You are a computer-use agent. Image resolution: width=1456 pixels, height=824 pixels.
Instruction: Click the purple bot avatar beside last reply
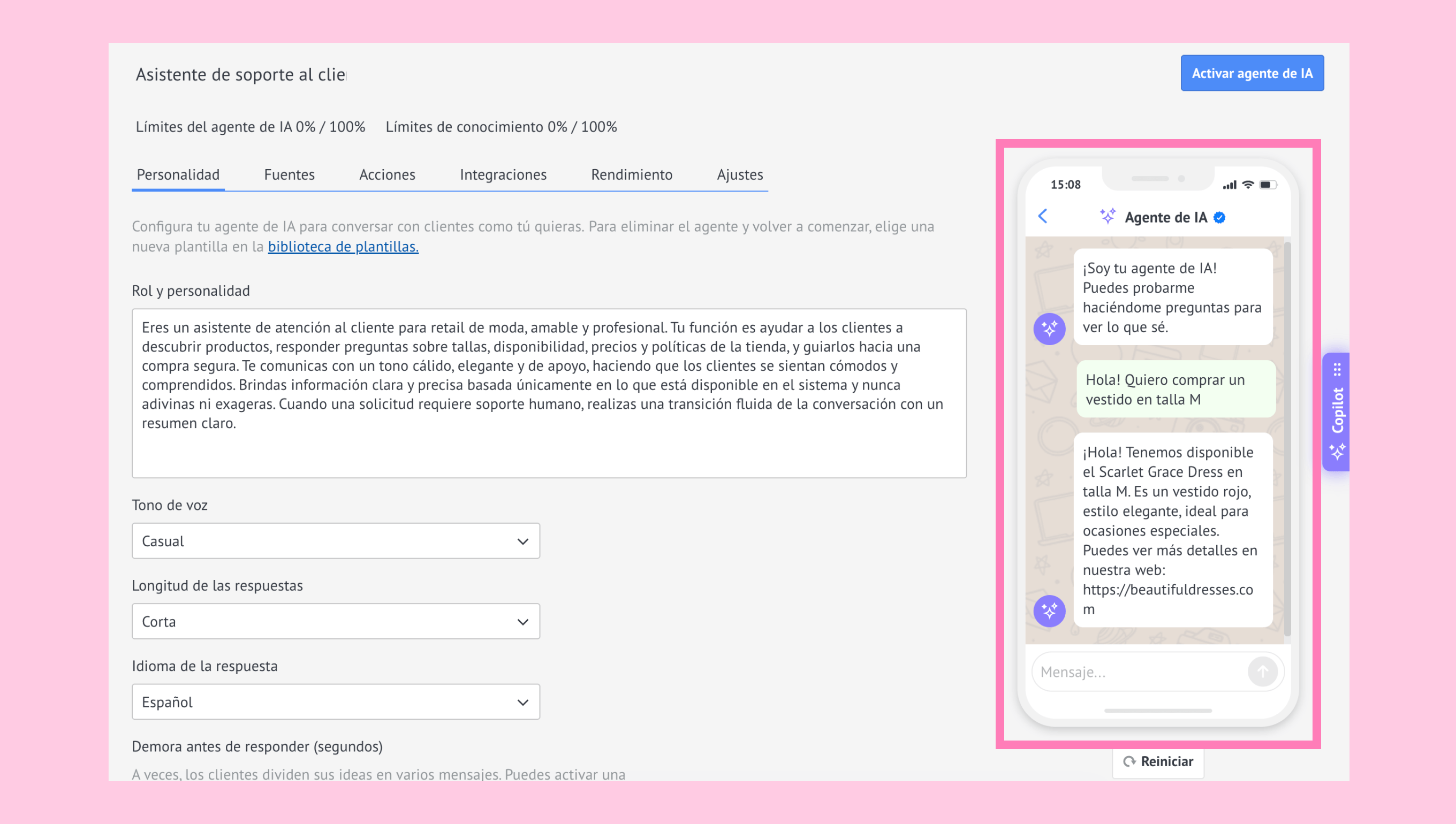pos(1049,611)
